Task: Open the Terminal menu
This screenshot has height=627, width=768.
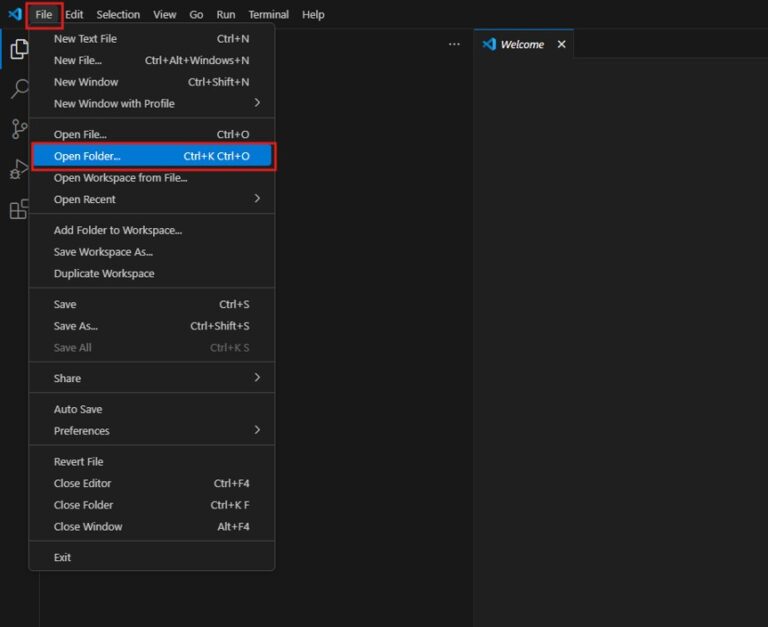Action: click(x=268, y=15)
